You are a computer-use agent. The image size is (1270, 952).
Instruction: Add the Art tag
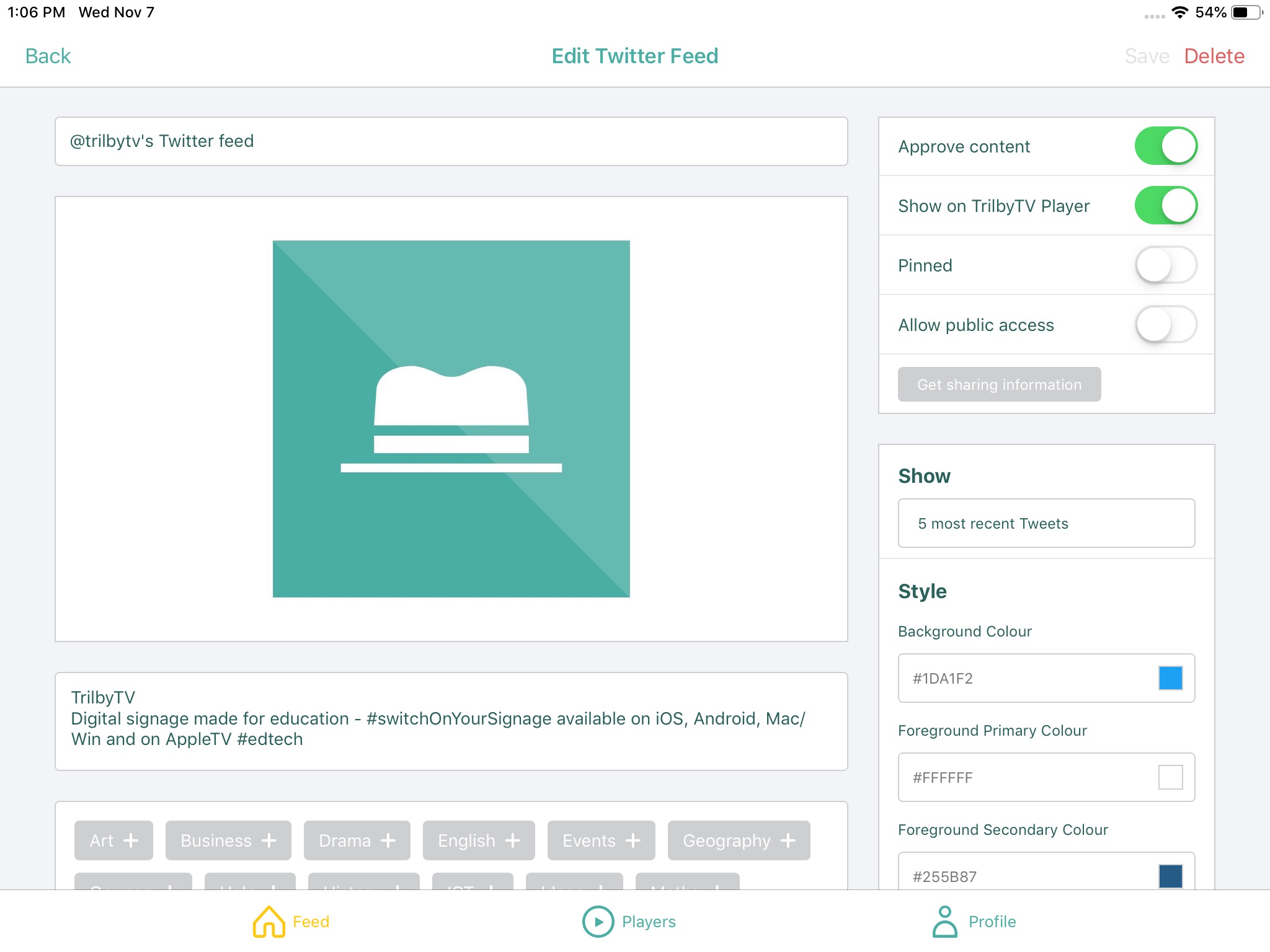click(113, 840)
